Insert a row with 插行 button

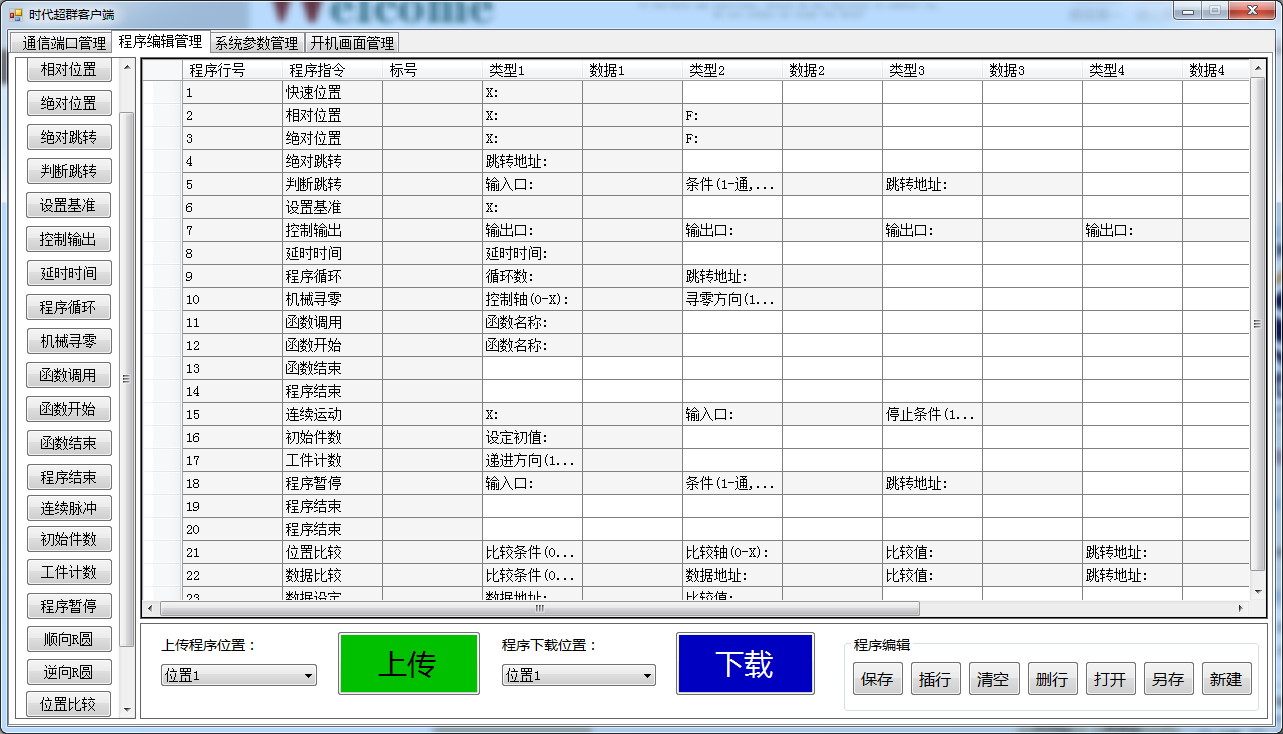pos(935,679)
